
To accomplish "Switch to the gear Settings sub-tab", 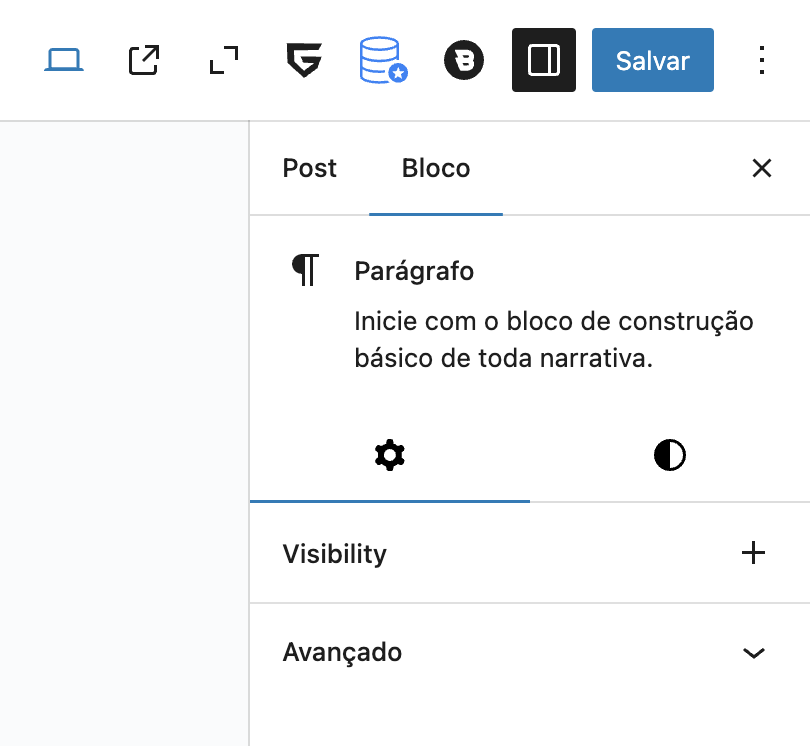I will point(390,456).
